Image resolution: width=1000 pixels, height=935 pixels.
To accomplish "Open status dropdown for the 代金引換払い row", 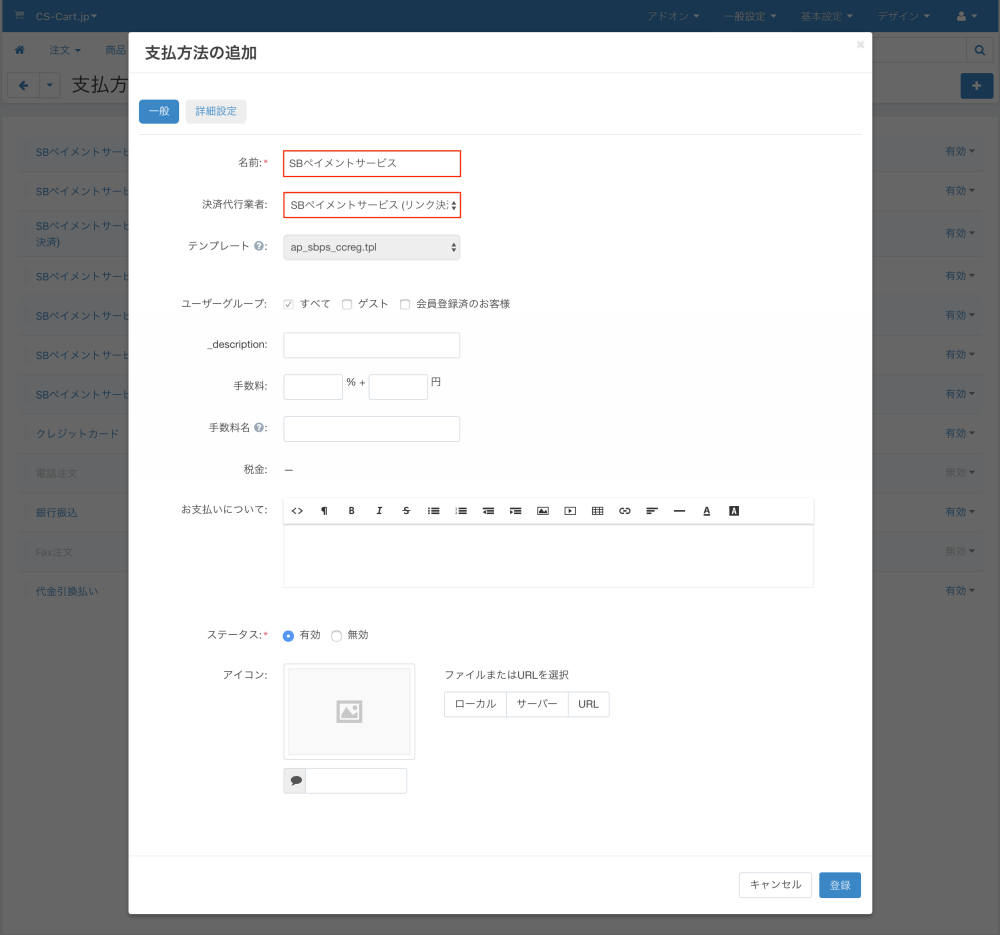I will click(960, 591).
